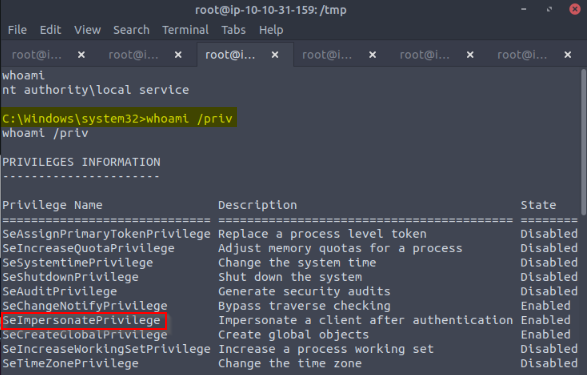This screenshot has height=375, width=587.
Task: Minimize the terminal window
Action: coord(524,9)
